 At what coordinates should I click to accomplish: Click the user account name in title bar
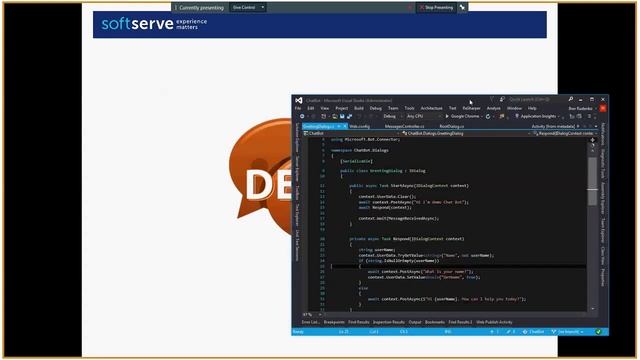click(x=580, y=109)
